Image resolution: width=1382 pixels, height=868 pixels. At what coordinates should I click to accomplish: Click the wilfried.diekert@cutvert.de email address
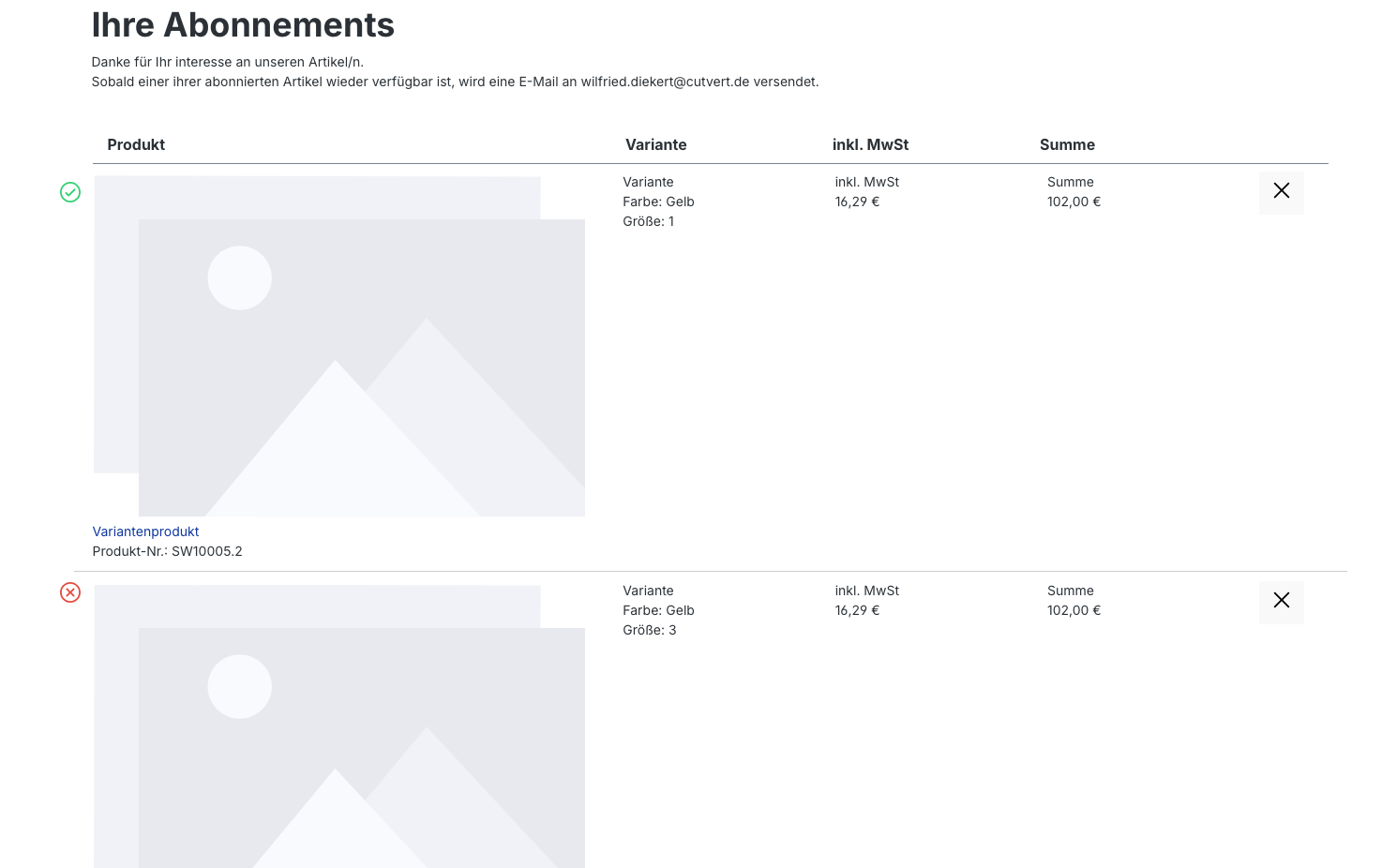click(665, 82)
